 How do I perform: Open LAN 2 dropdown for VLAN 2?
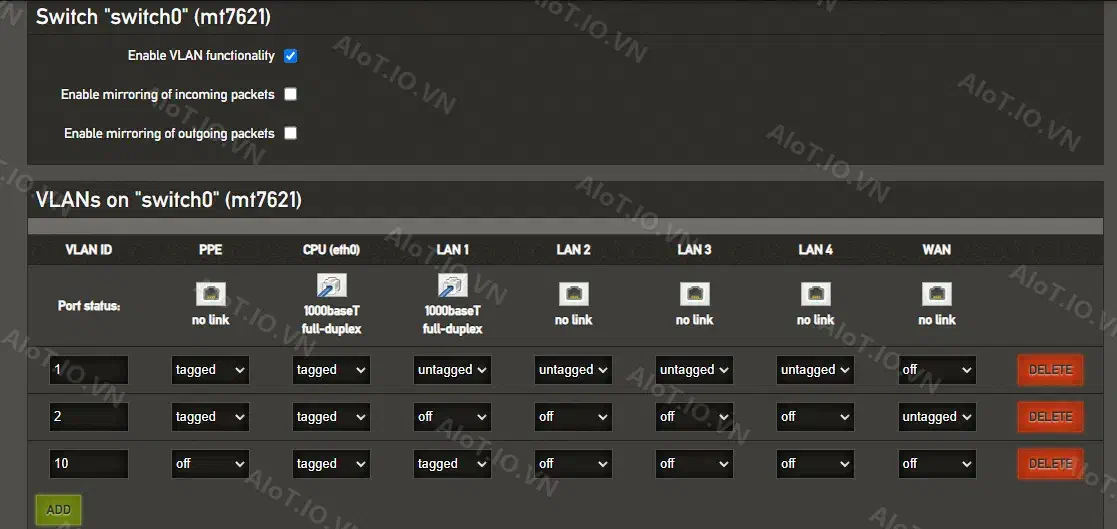tap(573, 417)
